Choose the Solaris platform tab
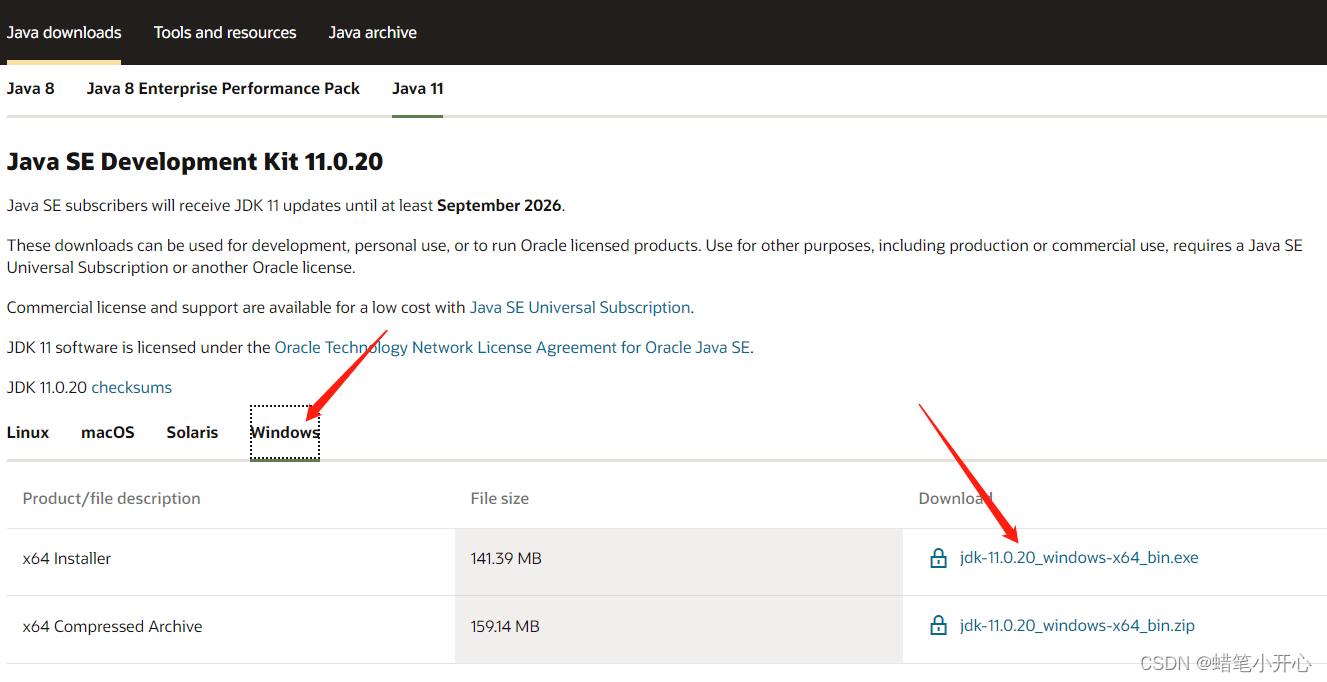The height and width of the screenshot is (682, 1327). tap(192, 432)
